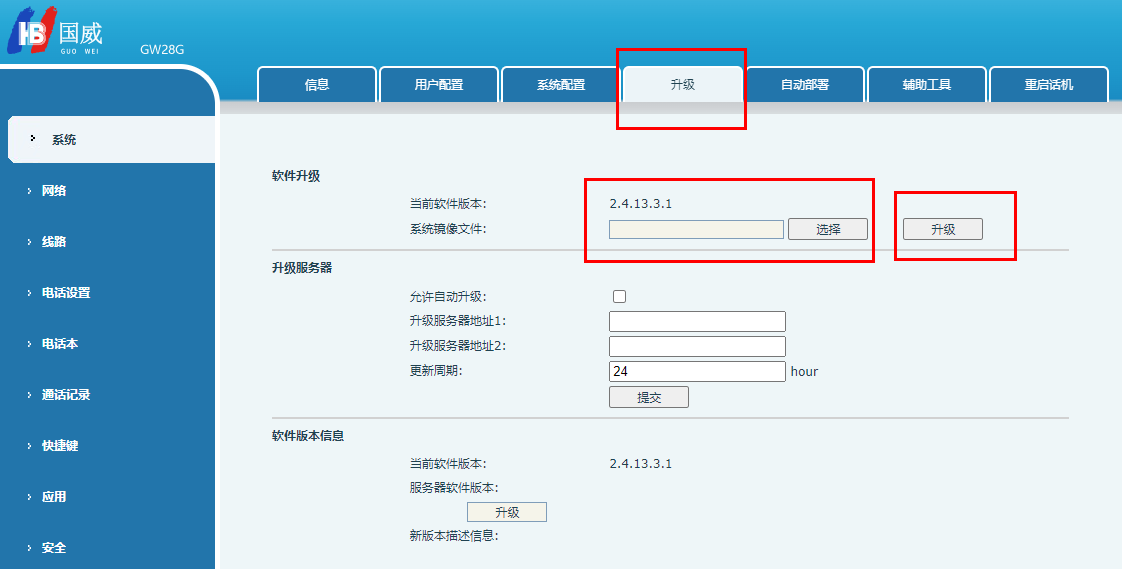Focus the 升级服务器地址1 input

click(698, 321)
